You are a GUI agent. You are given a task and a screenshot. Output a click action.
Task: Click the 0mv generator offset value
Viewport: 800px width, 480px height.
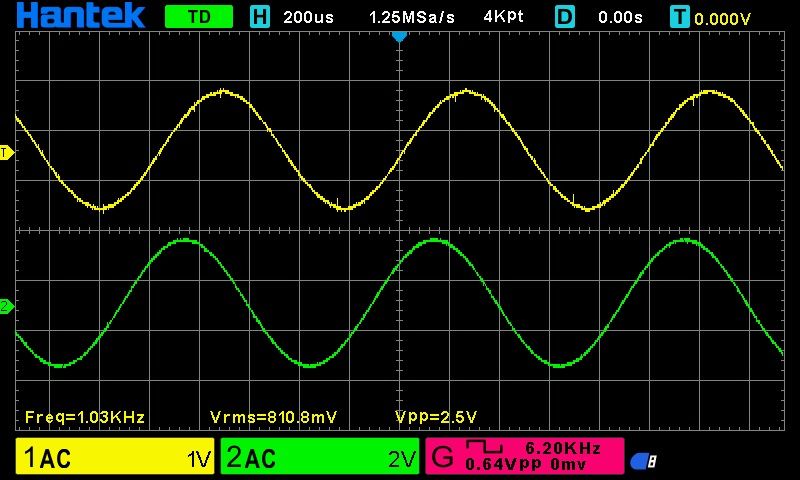[x=568, y=465]
